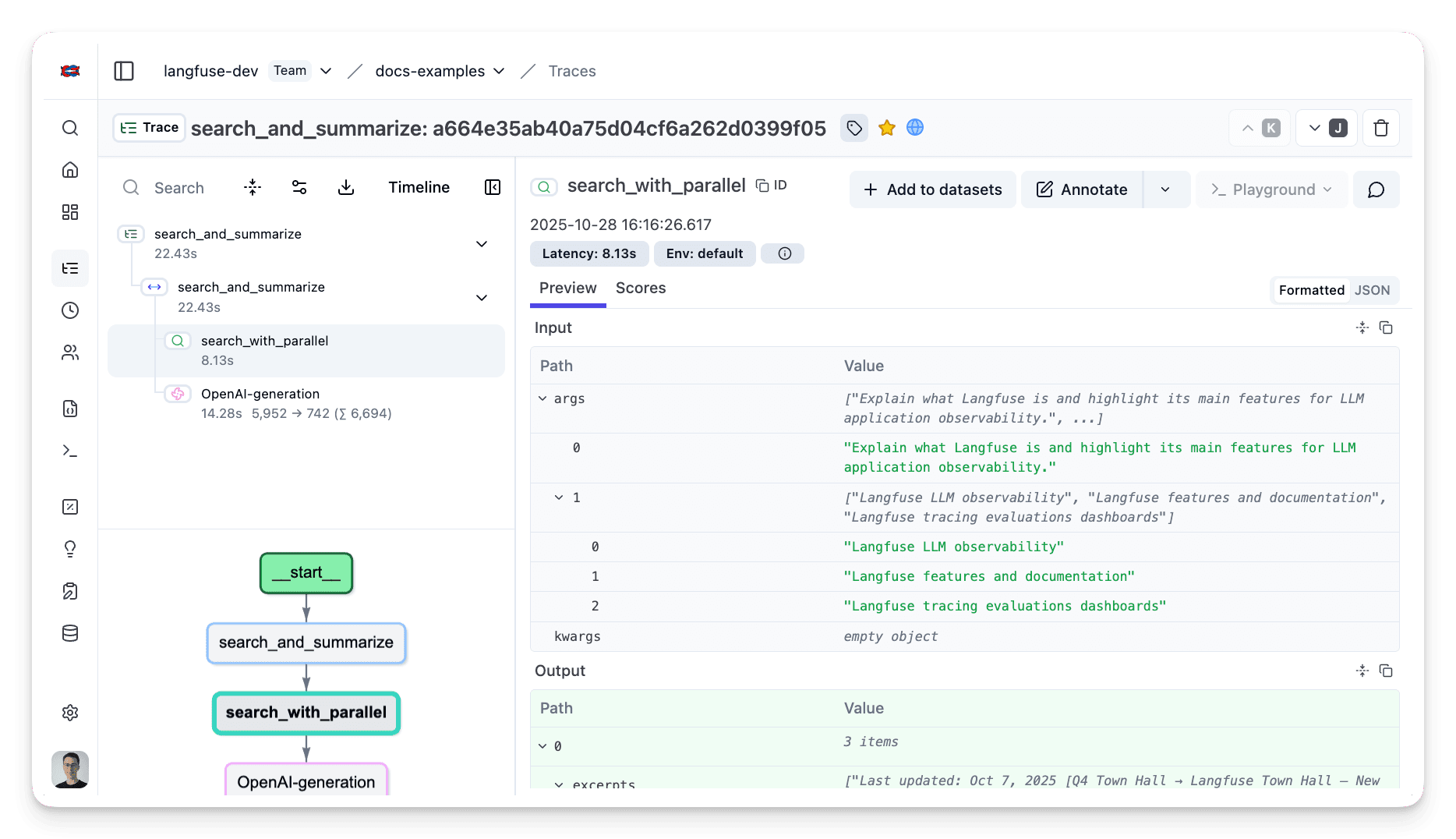The width and height of the screenshot is (1456, 839).
Task: Select the Sessions clock icon
Action: click(x=70, y=310)
